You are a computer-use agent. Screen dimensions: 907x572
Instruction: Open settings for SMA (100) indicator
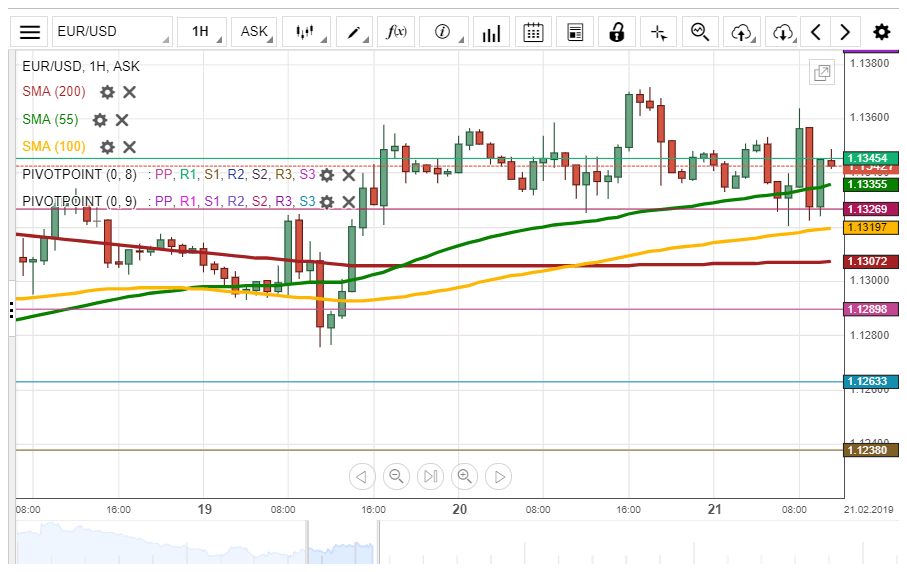pyautogui.click(x=107, y=147)
